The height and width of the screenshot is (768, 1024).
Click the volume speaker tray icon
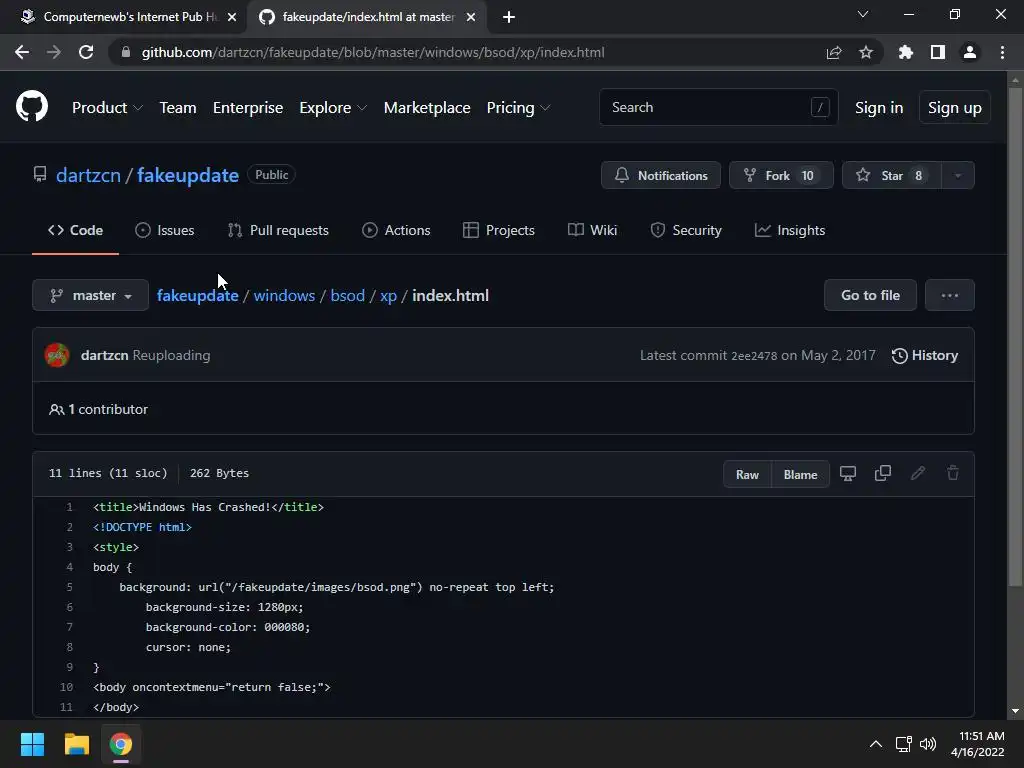pyautogui.click(x=927, y=744)
